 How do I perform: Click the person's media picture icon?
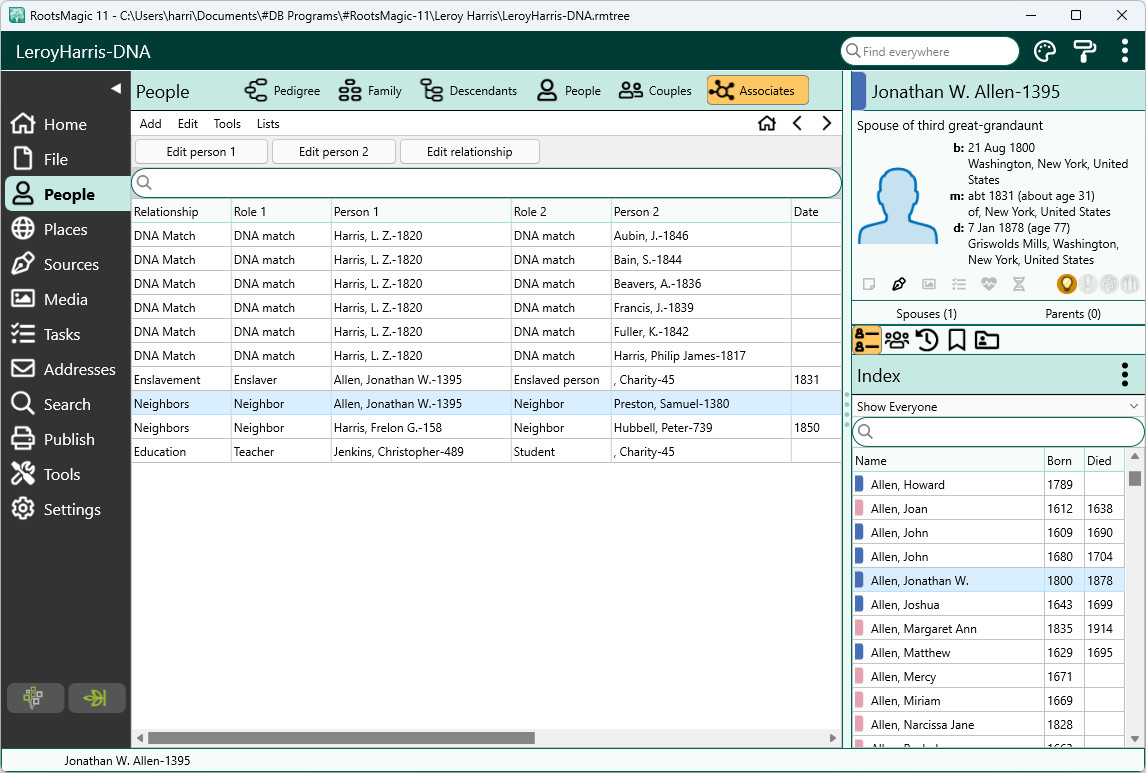click(929, 284)
